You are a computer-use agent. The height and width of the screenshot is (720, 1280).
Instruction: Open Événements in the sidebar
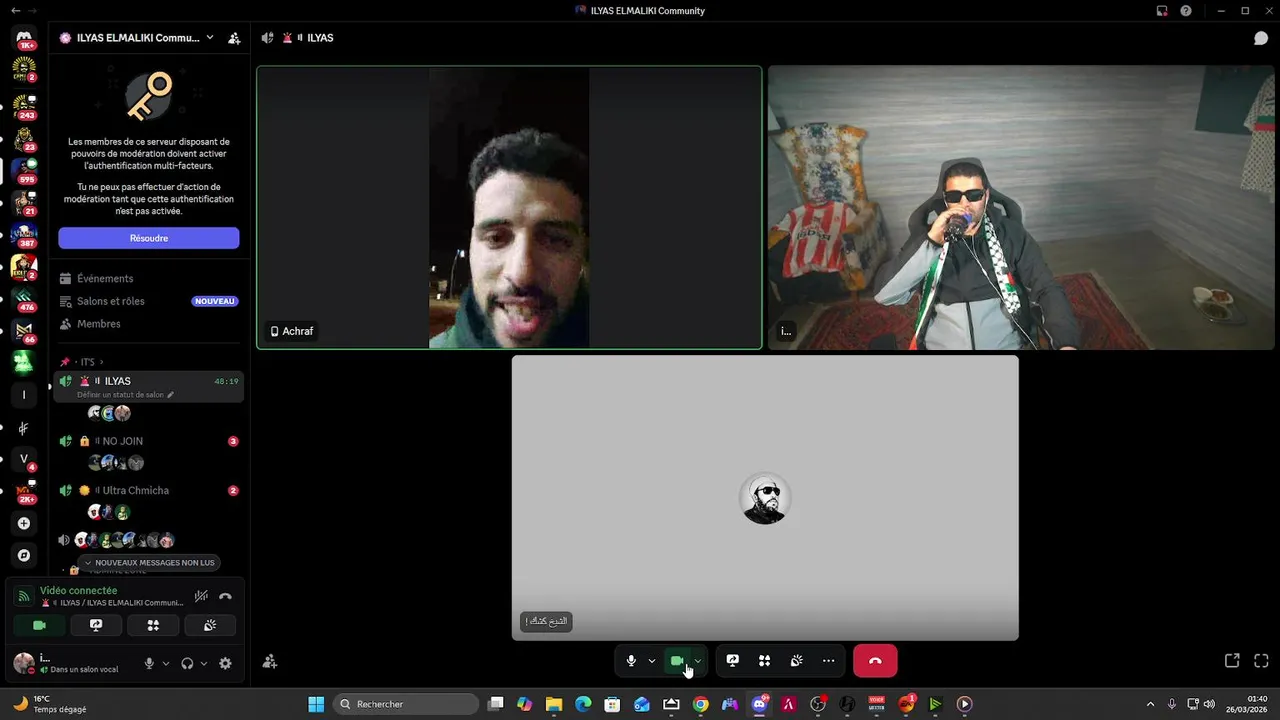pyautogui.click(x=149, y=279)
